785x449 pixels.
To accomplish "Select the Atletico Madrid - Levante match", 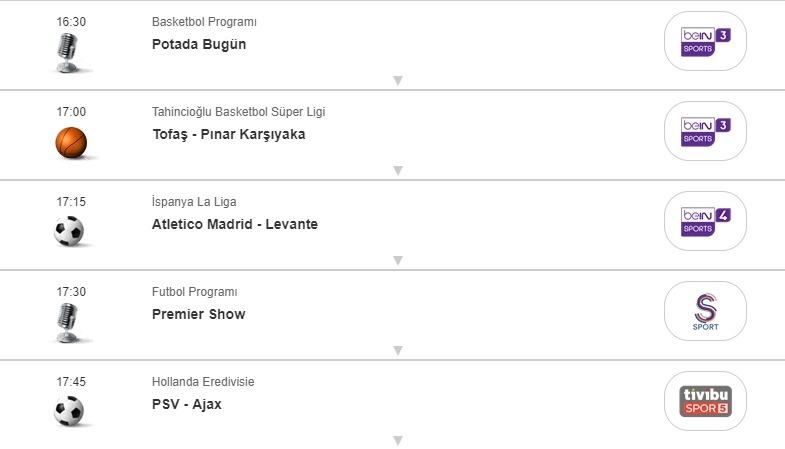I will point(234,224).
